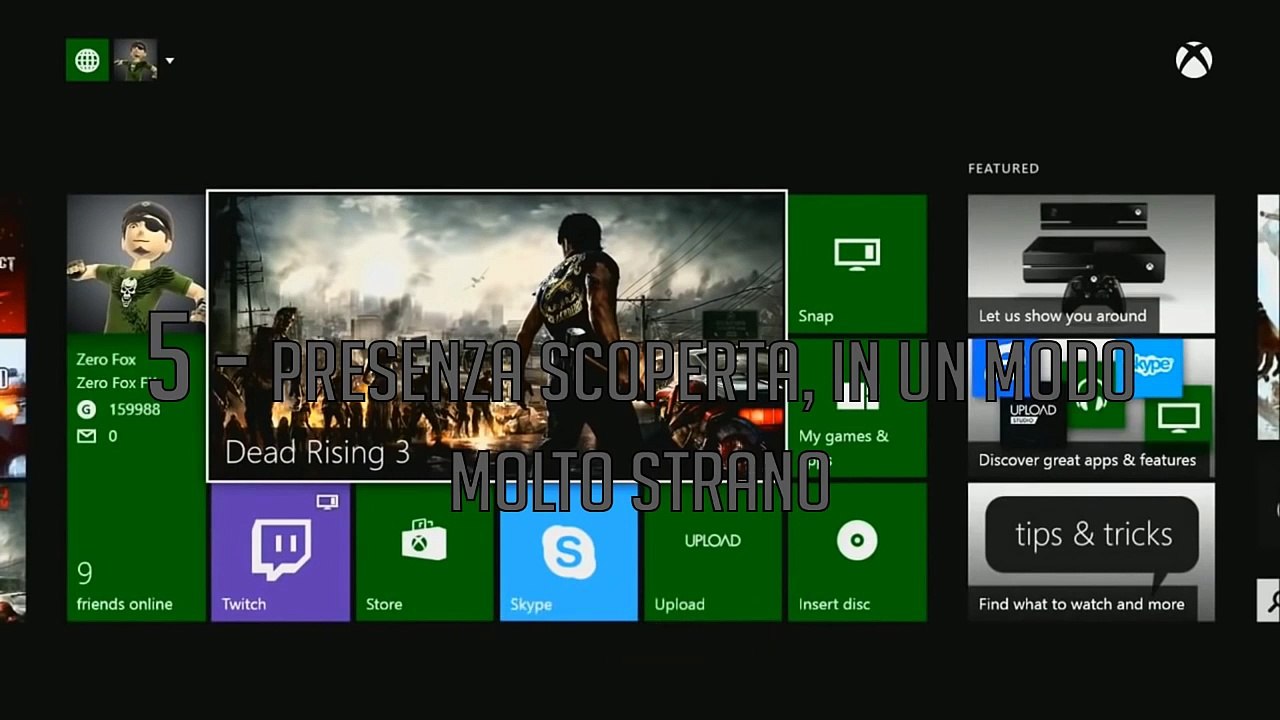Expand the profile dropdown arrow
This screenshot has width=1280, height=720.
[x=169, y=61]
